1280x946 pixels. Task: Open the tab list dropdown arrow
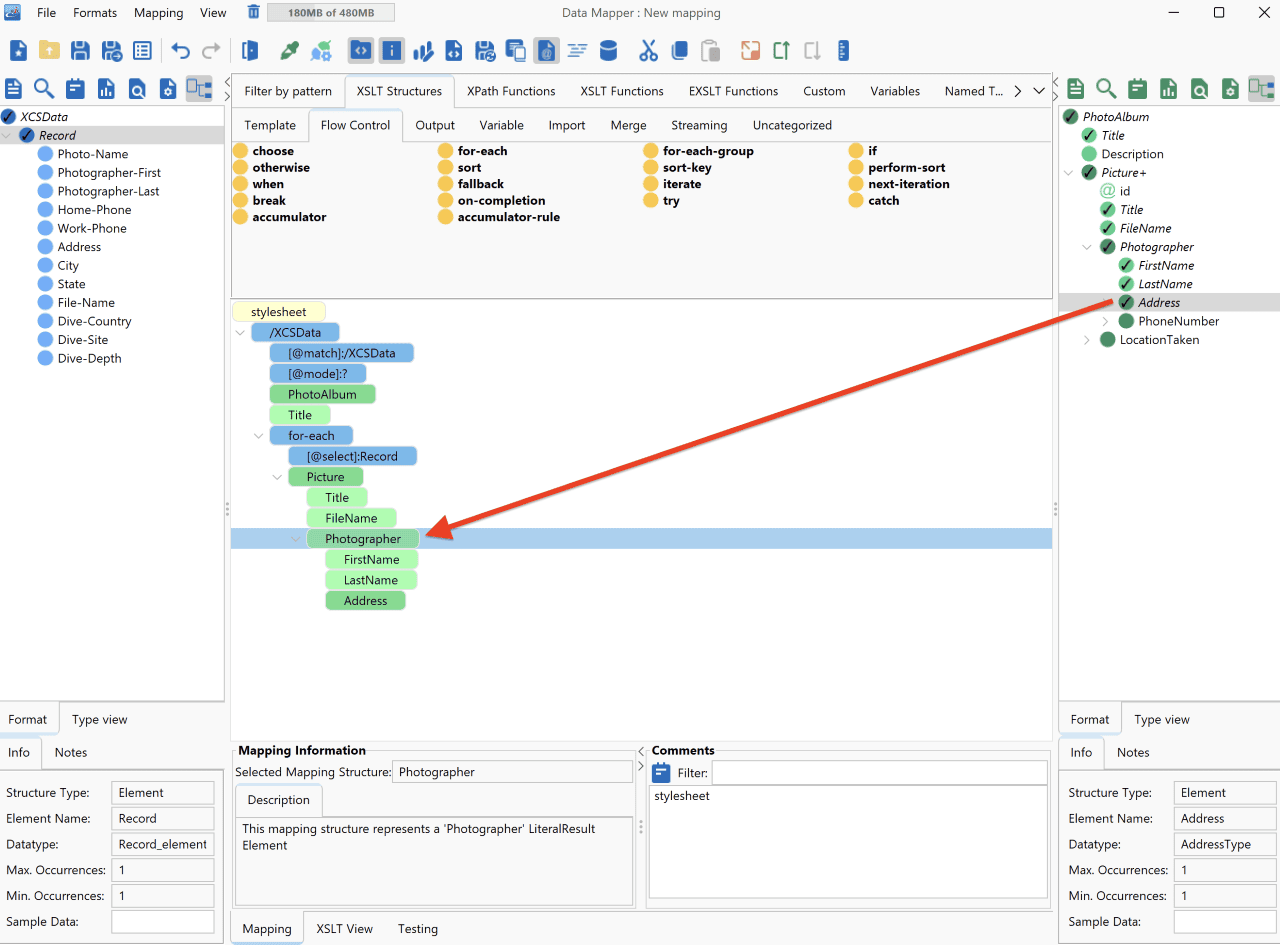(1039, 91)
